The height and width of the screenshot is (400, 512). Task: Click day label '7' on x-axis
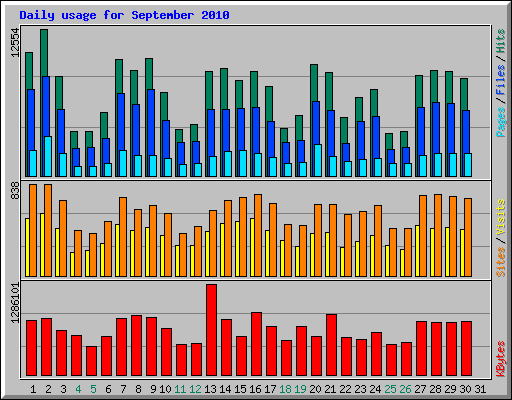click(123, 389)
